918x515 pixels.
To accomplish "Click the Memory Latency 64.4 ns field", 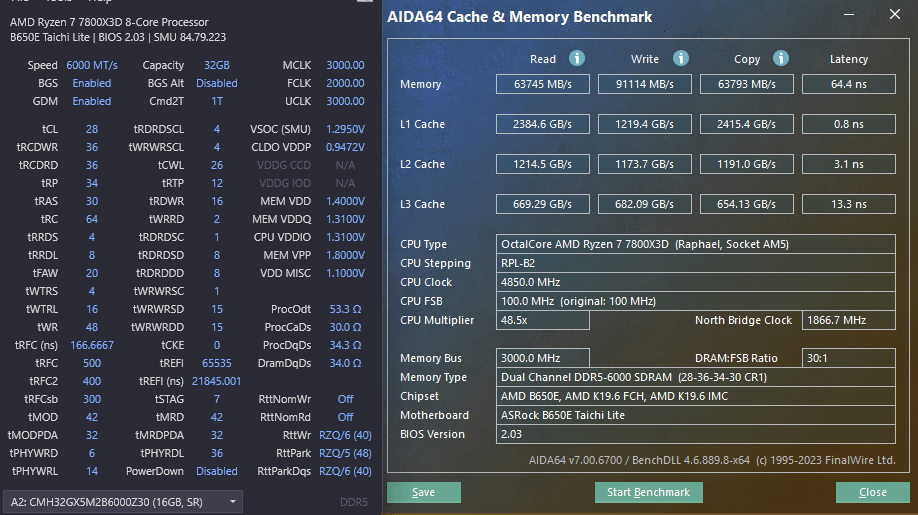I will [848, 84].
